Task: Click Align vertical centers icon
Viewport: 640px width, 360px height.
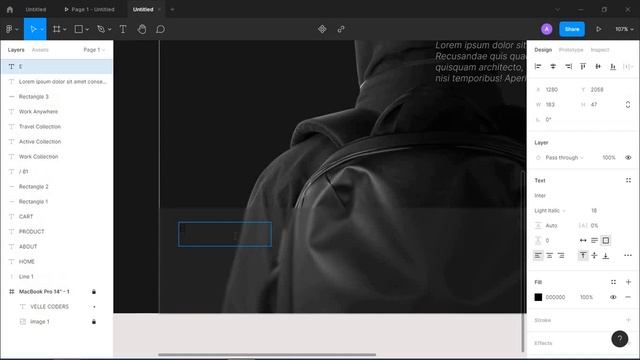Action: (598, 67)
